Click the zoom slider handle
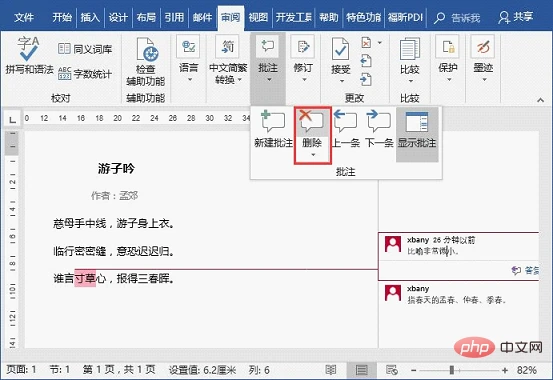Viewport: 553px width, 380px height. coord(451,370)
